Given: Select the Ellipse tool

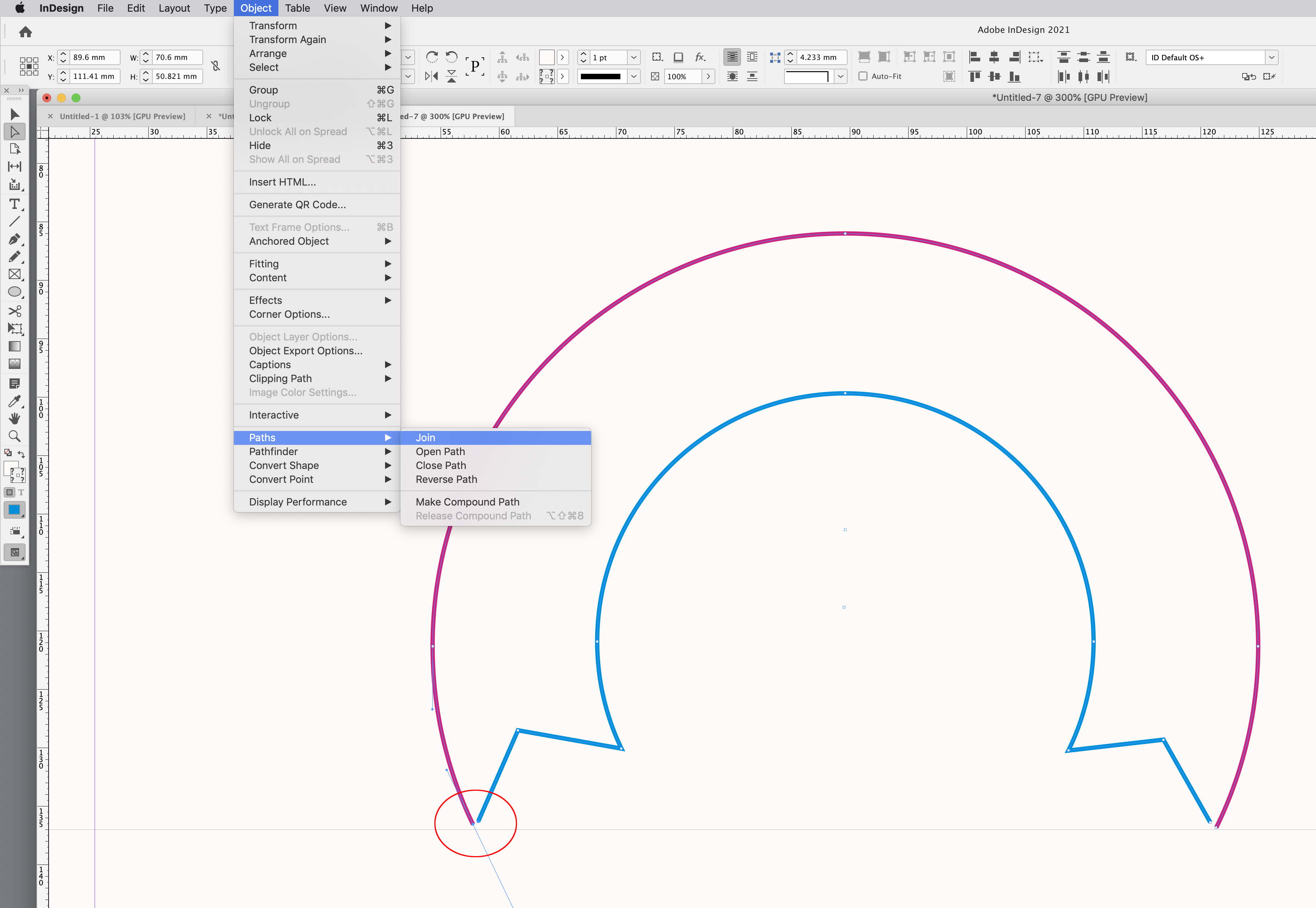Looking at the screenshot, I should [14, 292].
